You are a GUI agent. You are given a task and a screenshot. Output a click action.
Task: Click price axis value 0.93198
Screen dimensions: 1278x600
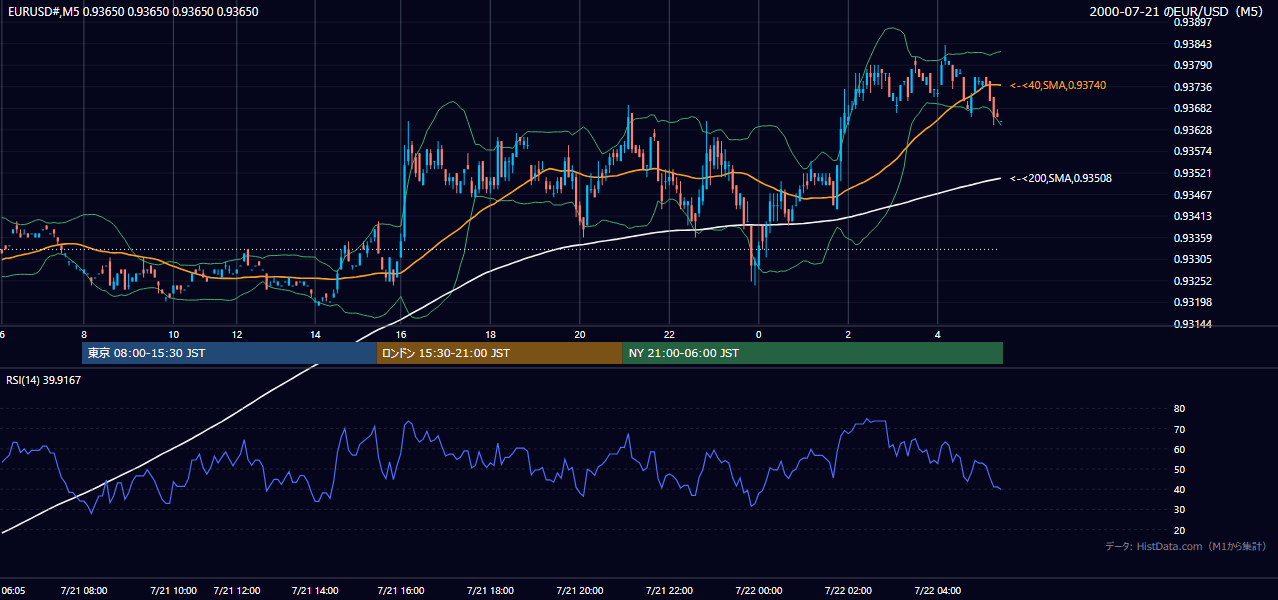click(1193, 303)
